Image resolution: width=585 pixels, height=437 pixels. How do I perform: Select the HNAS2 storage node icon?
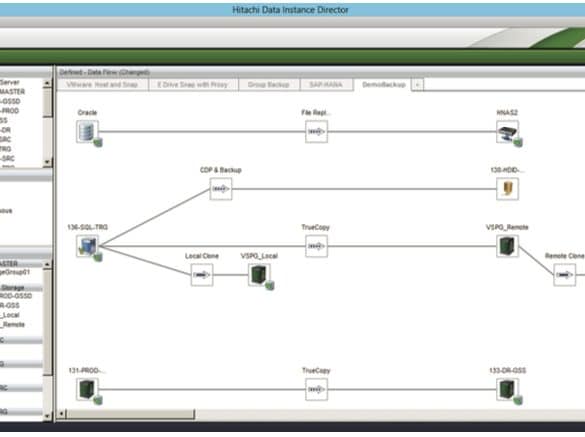tap(507, 131)
